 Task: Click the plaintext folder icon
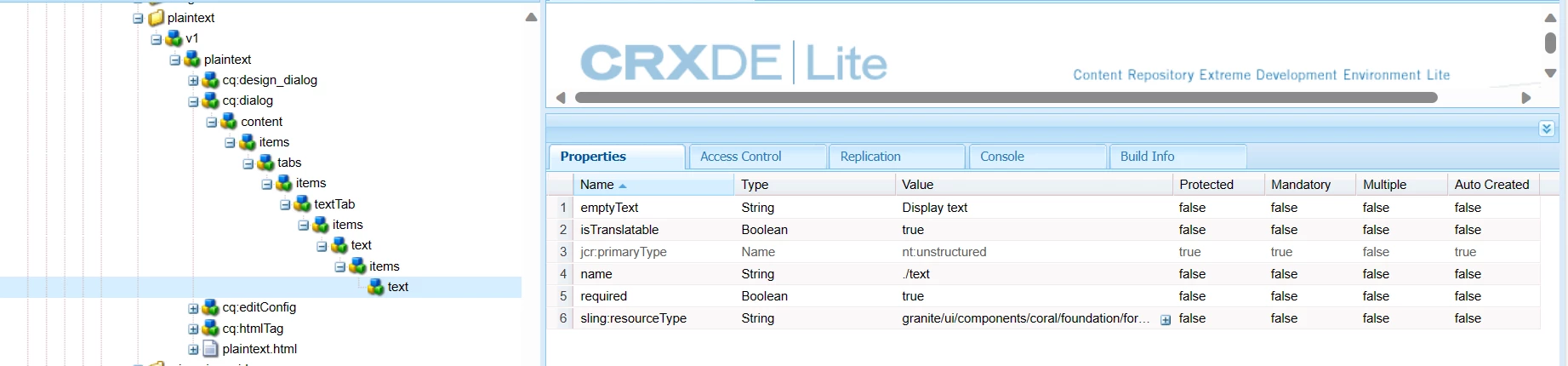click(x=157, y=18)
